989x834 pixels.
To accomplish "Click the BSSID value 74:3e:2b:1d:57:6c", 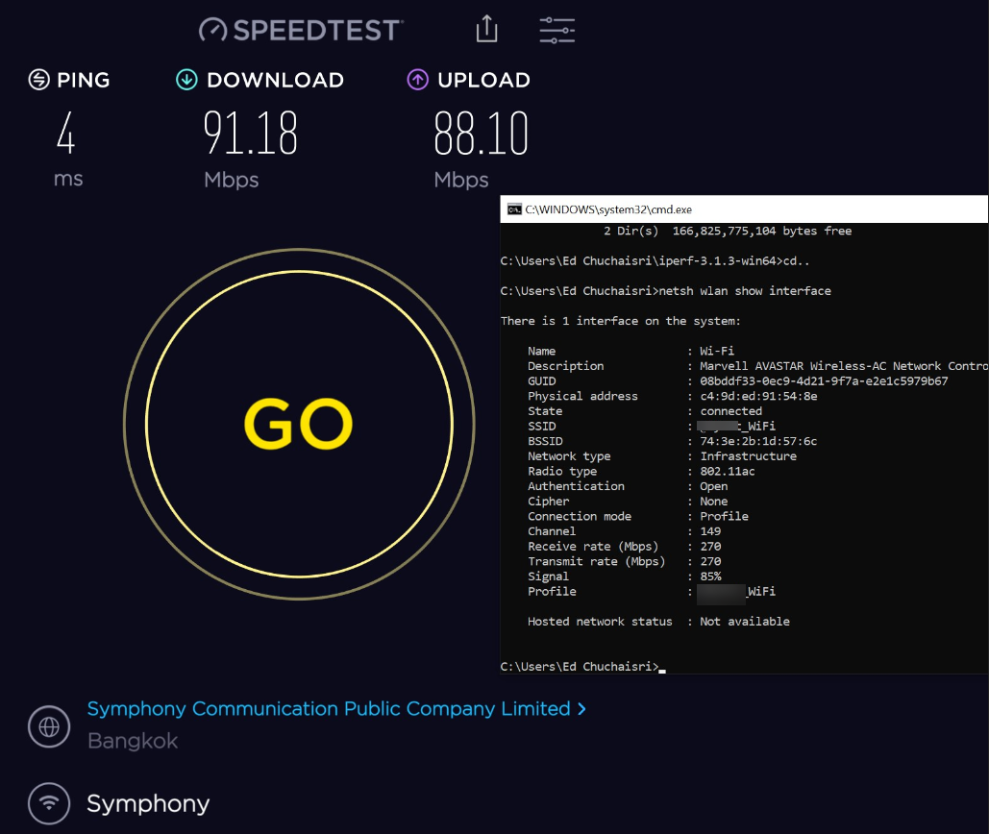I will 759,441.
